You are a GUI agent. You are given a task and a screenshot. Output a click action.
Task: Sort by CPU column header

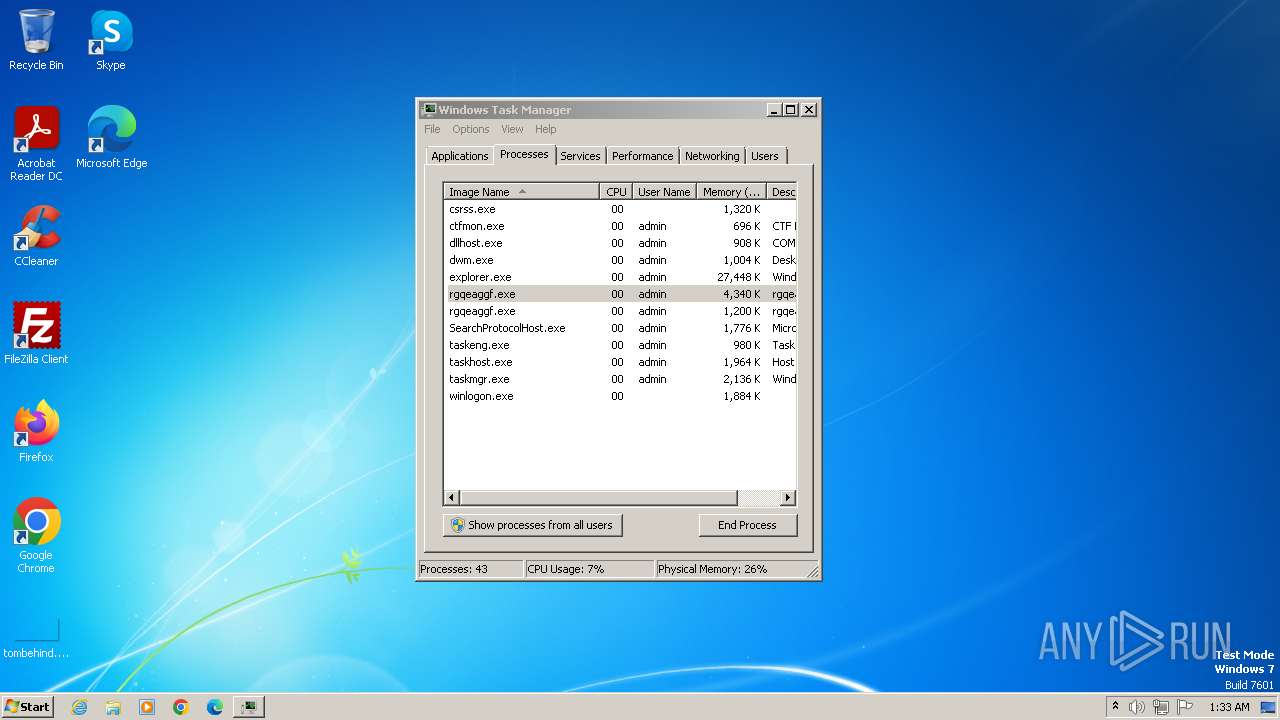coord(616,192)
